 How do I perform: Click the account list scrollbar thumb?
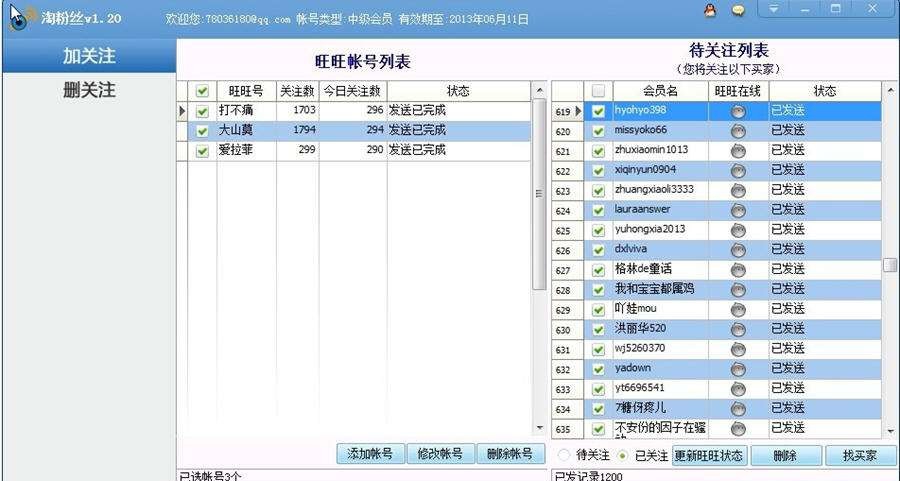pyautogui.click(x=539, y=194)
